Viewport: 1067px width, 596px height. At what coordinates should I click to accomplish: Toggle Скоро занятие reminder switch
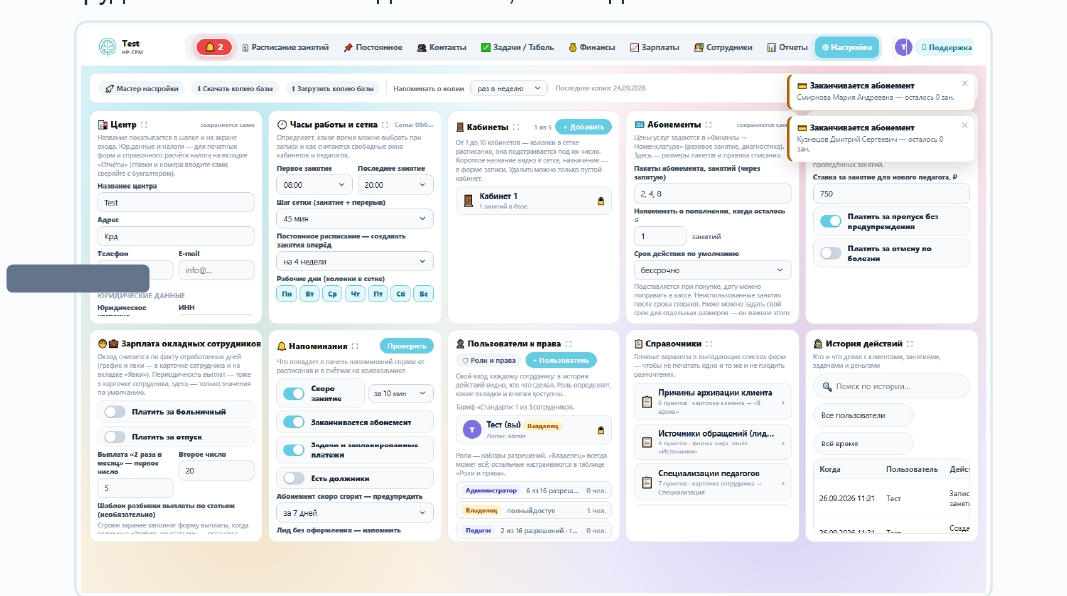[293, 393]
